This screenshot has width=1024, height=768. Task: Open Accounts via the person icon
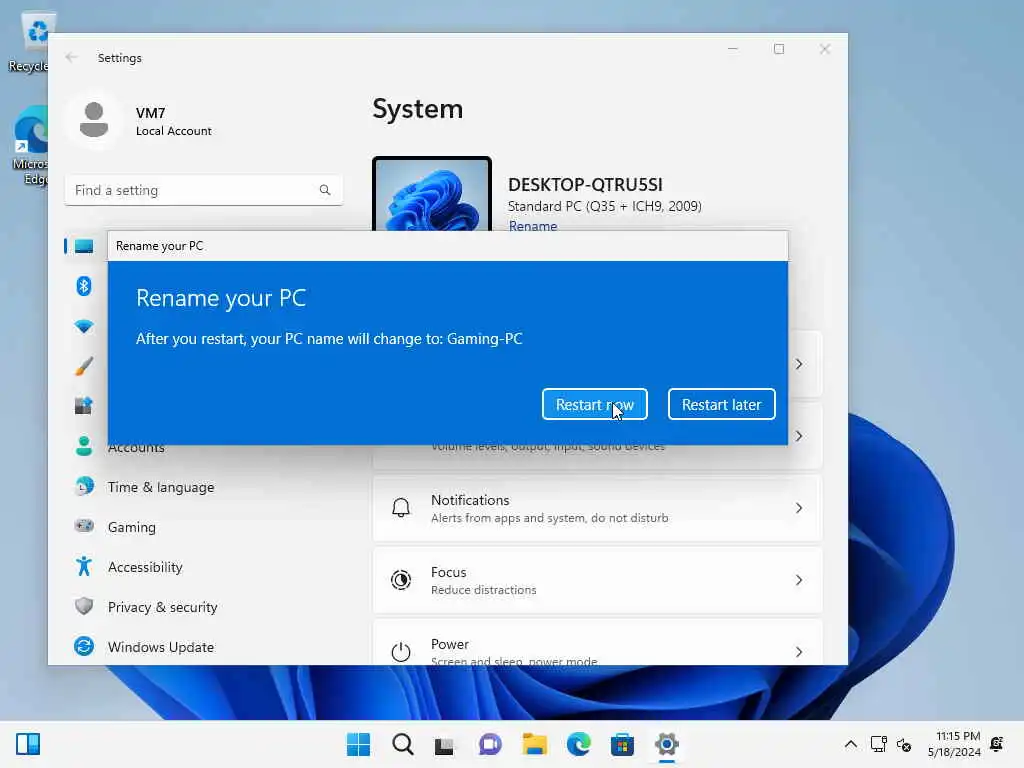(84, 447)
